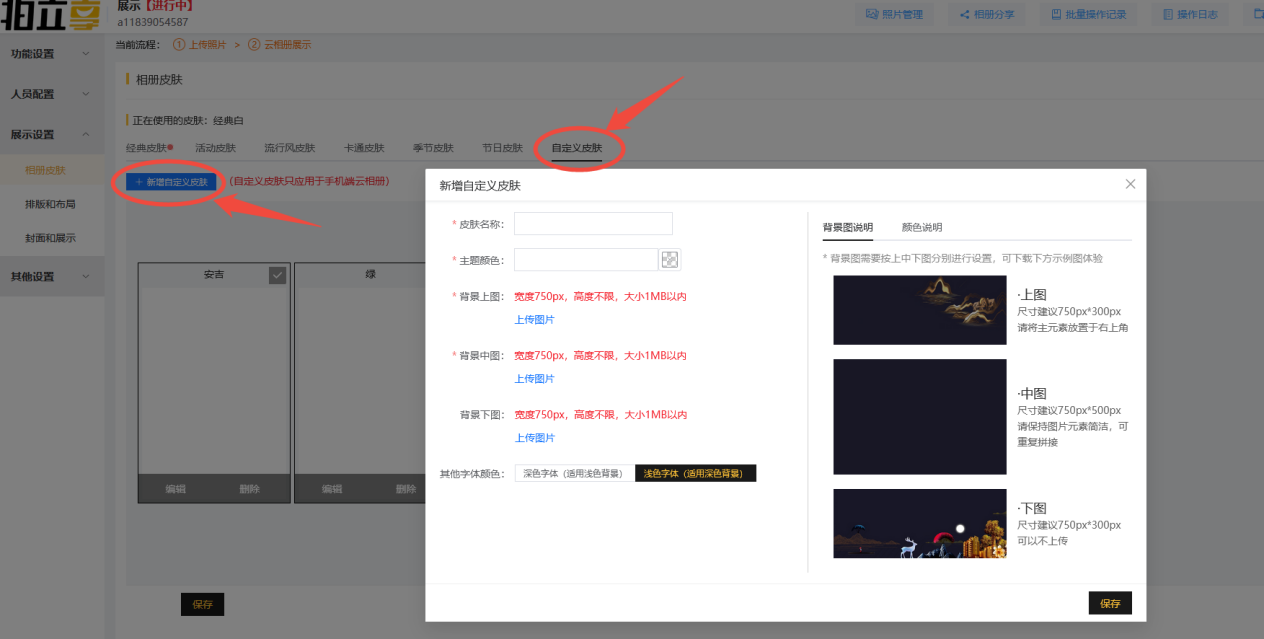This screenshot has width=1264, height=639.
Task: Click 上传图片 link under 背景上图
Action: pos(534,320)
